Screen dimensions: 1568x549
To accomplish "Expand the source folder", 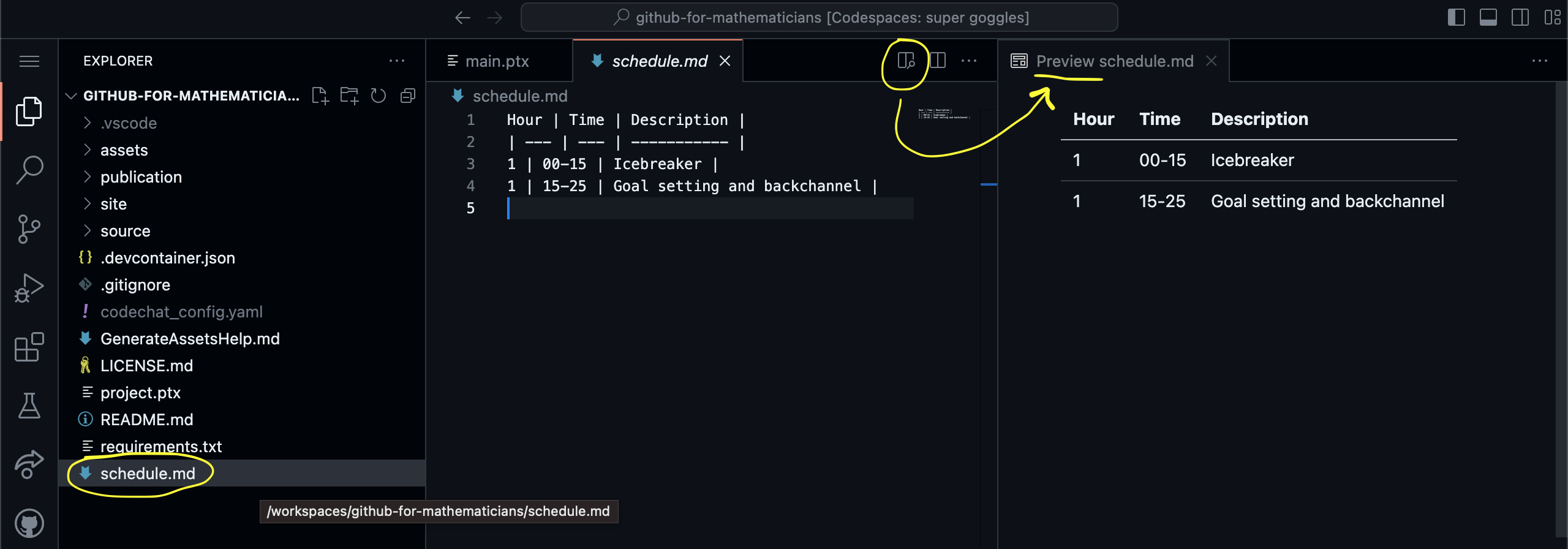I will coord(125,231).
